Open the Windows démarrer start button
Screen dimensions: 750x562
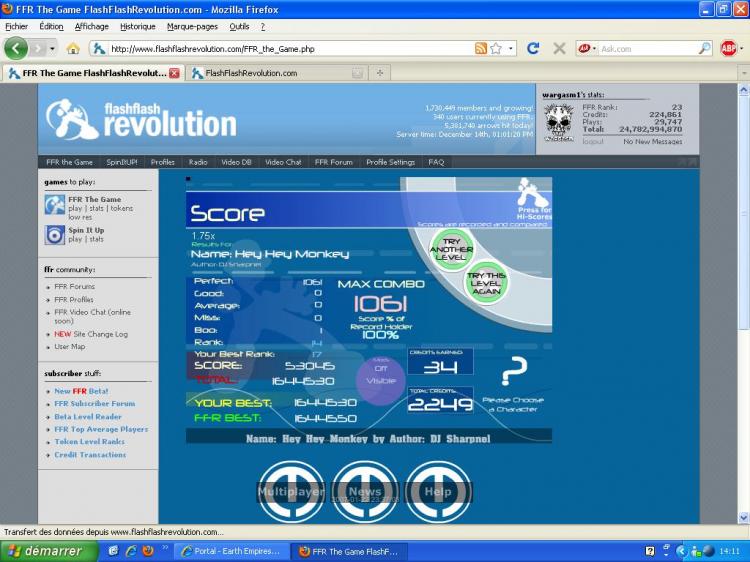47,551
